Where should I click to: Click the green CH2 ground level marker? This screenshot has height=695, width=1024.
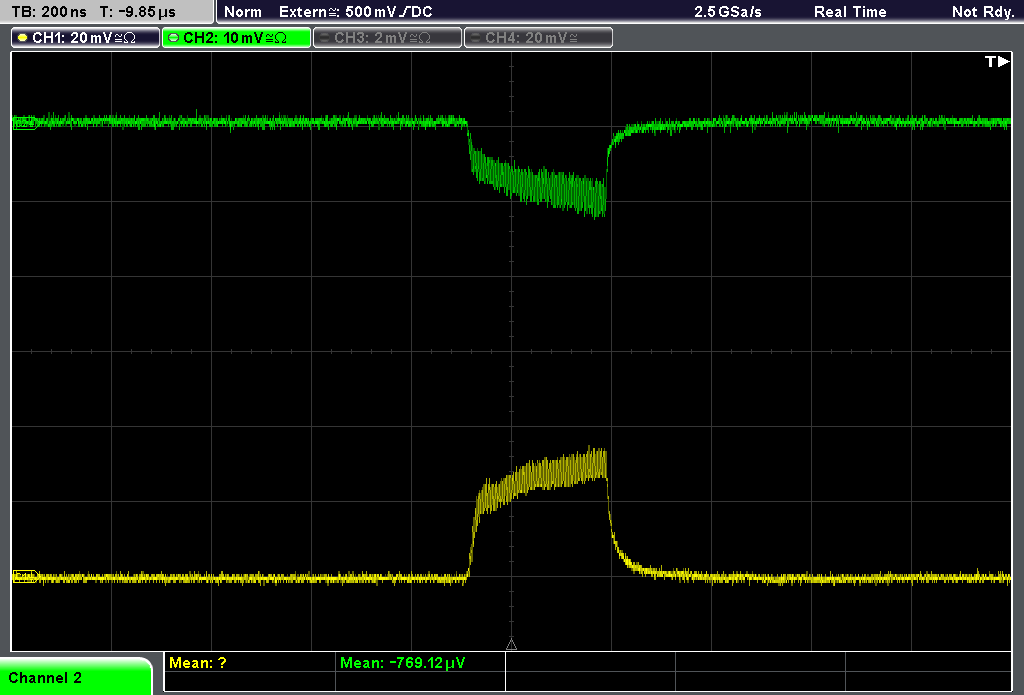[24, 123]
